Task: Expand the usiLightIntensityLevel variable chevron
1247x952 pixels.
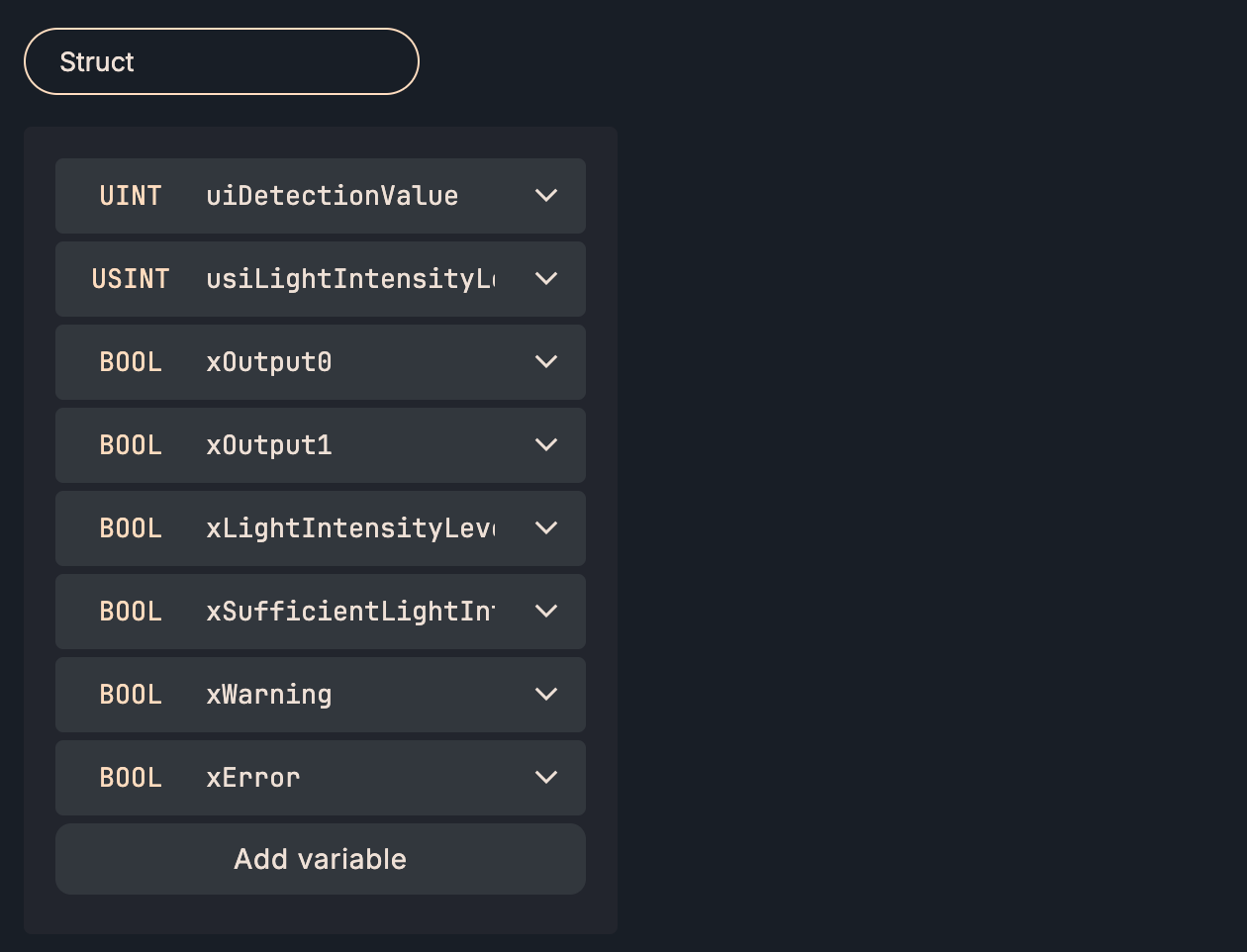Action: click(546, 279)
